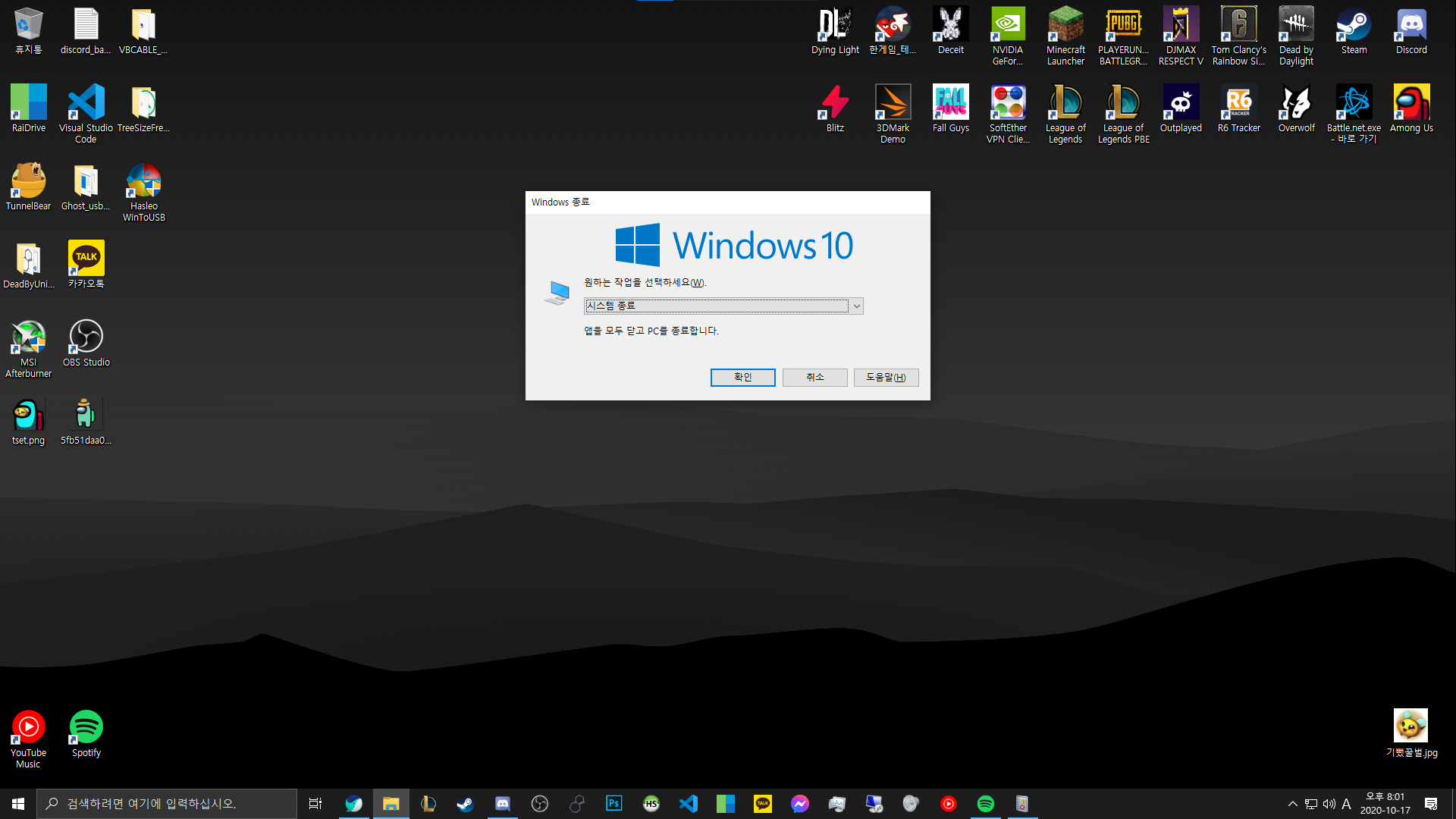This screenshot has width=1456, height=819.
Task: Select the KakaoTalk desktop icon
Action: [x=86, y=265]
